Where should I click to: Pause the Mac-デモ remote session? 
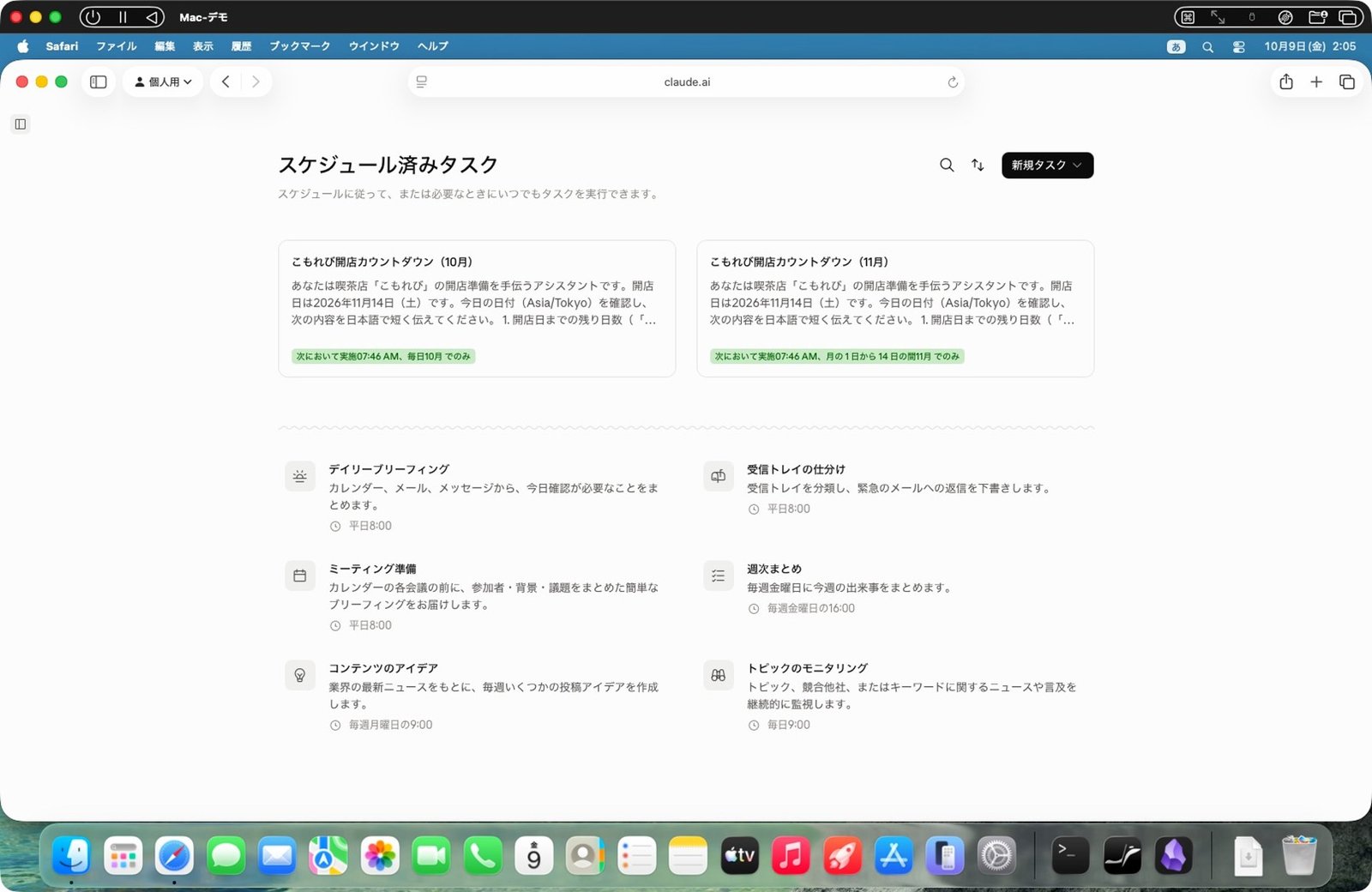tap(123, 17)
